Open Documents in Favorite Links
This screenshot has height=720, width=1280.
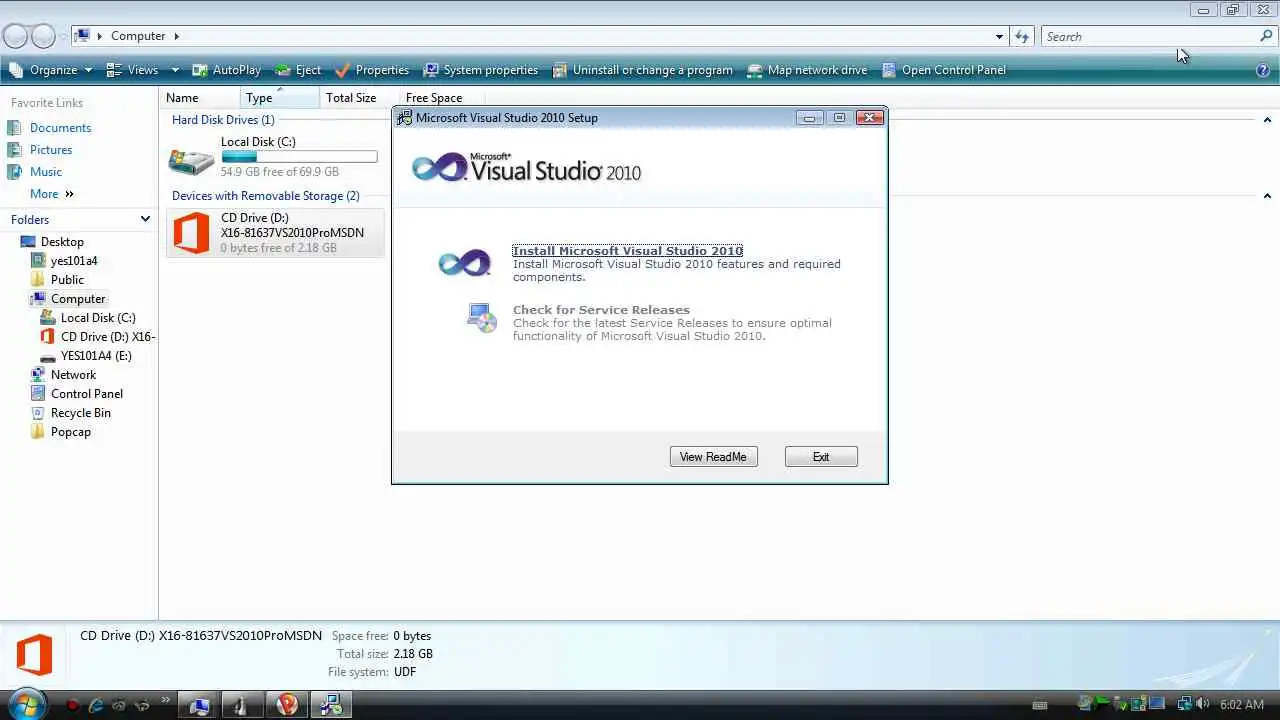60,128
